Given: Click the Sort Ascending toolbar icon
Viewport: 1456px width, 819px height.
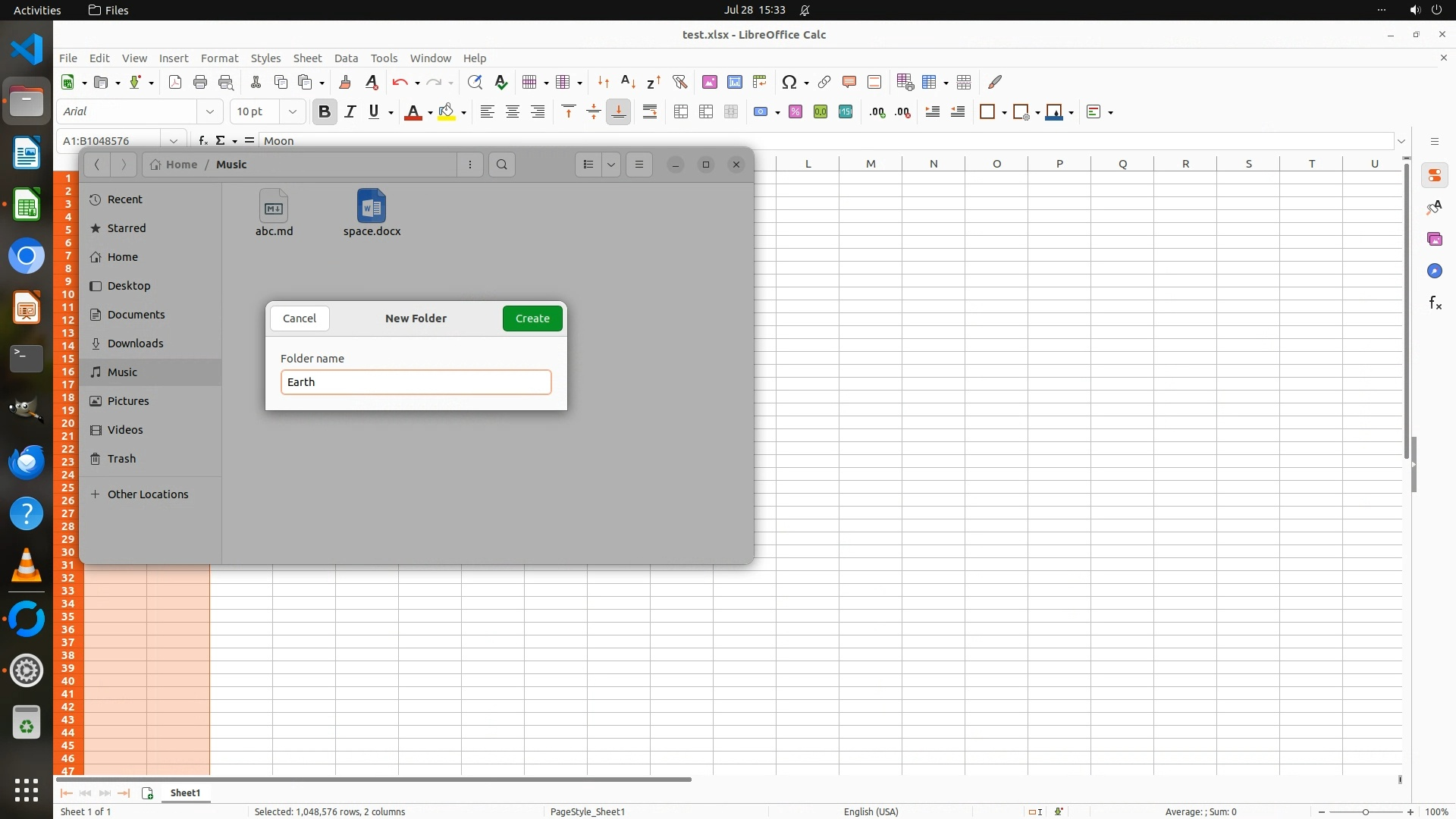Looking at the screenshot, I should (x=628, y=82).
